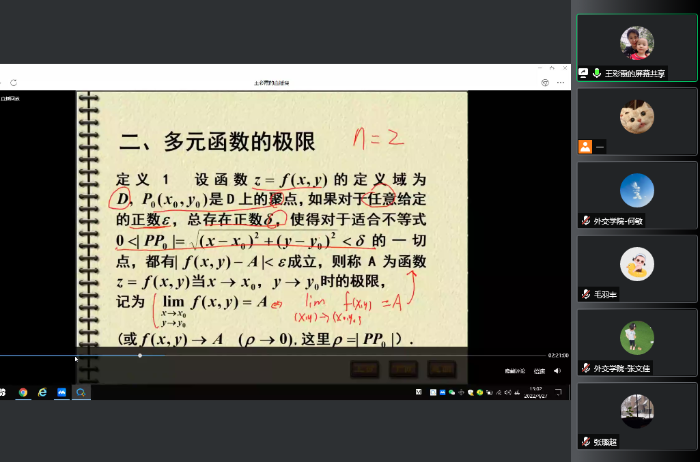Click the Windows Start button
The width and height of the screenshot is (700, 462).
[3, 393]
